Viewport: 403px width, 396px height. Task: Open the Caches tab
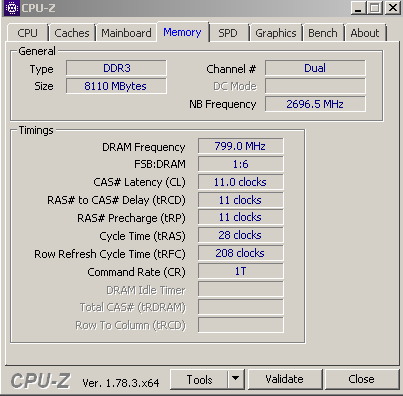click(72, 33)
